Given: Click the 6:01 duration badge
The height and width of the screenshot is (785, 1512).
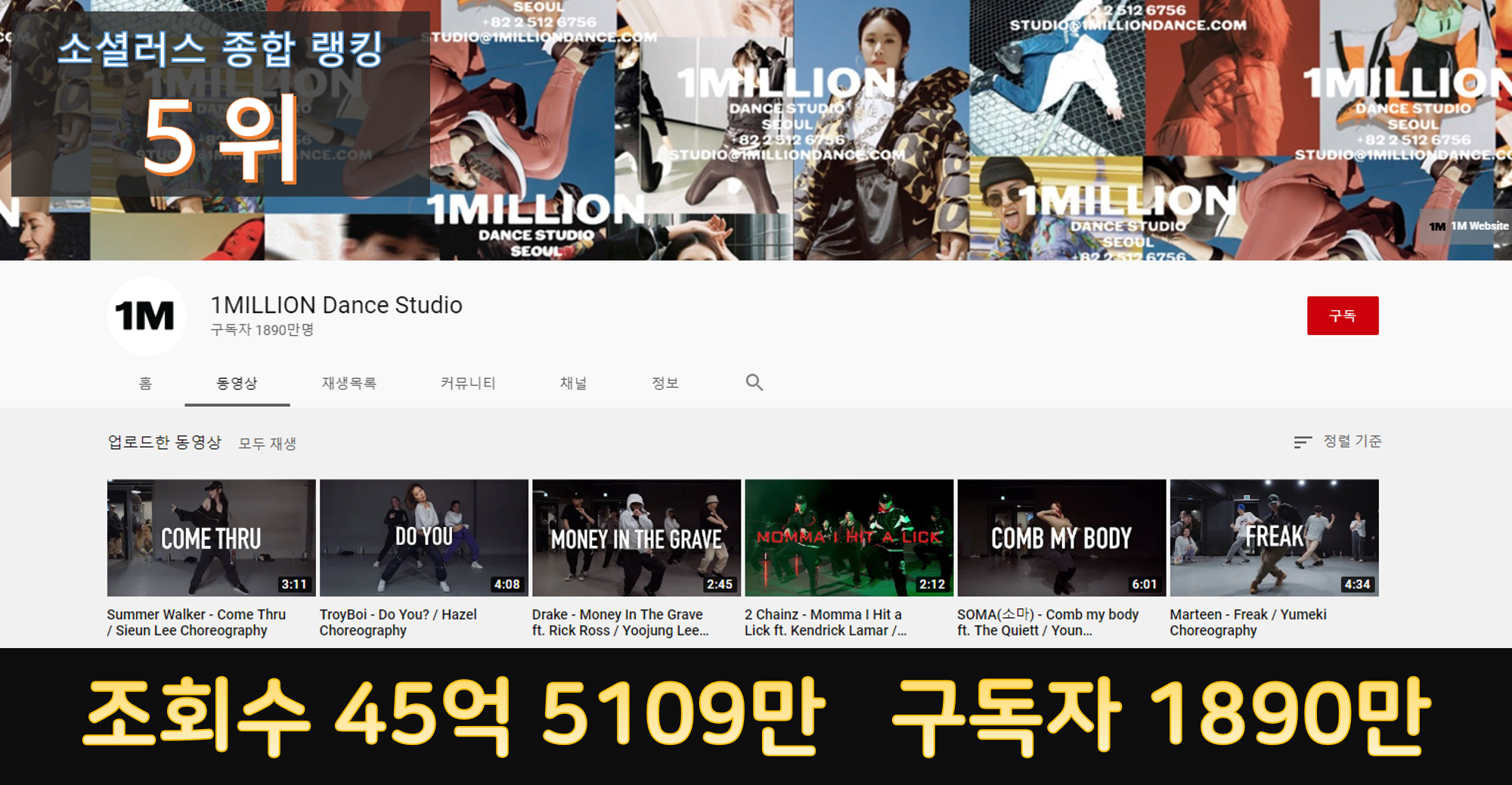Looking at the screenshot, I should [x=1145, y=584].
